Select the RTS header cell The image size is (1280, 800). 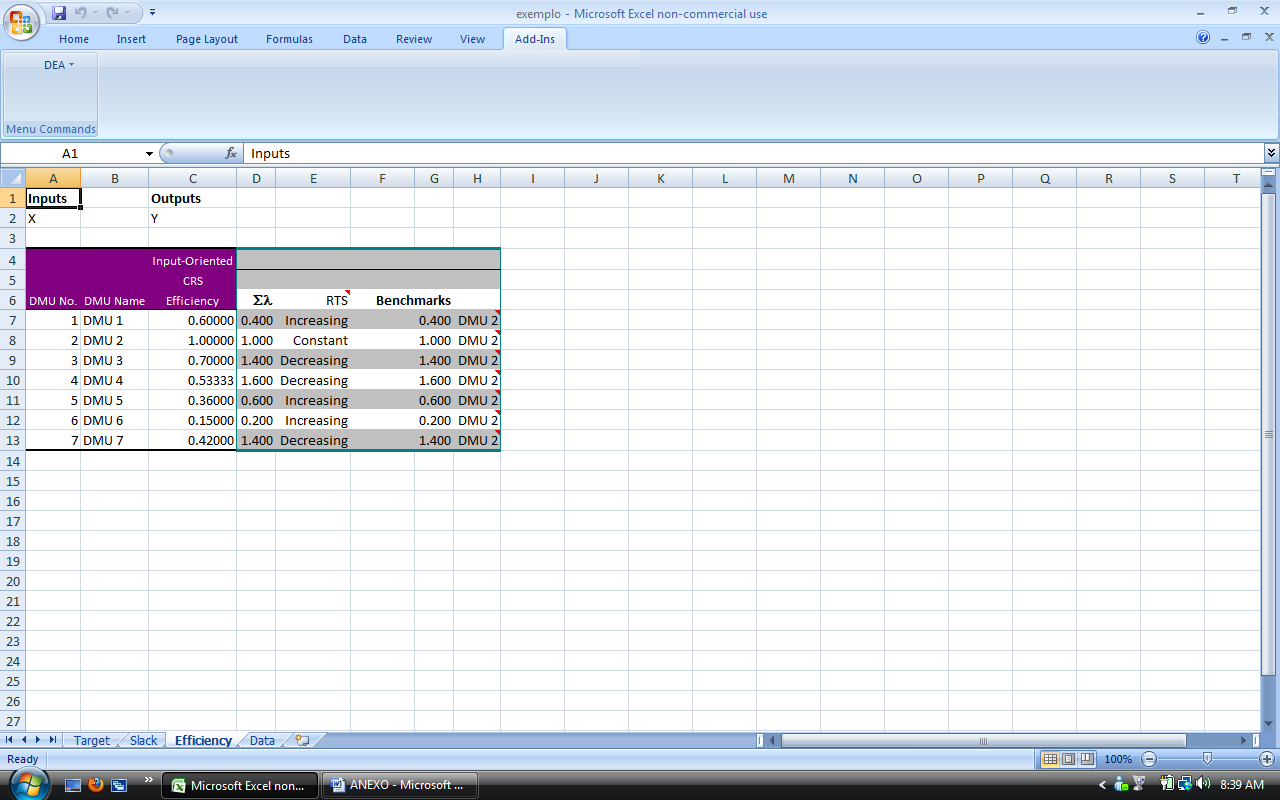coord(313,300)
